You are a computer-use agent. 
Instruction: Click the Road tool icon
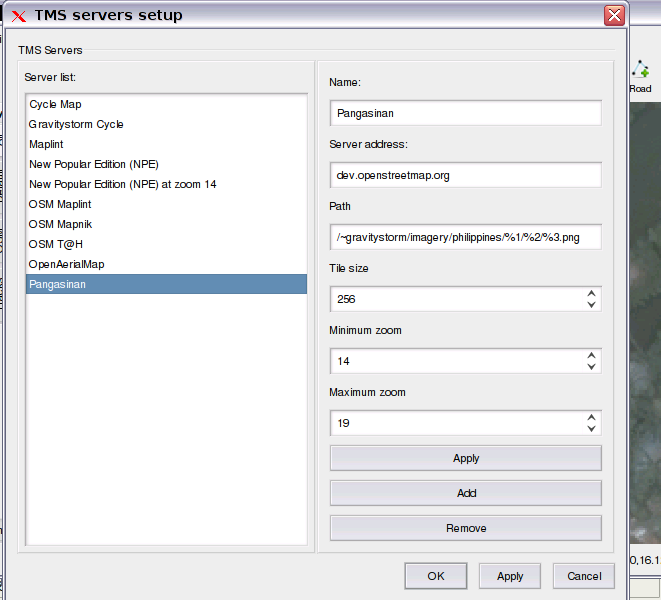coord(640,70)
